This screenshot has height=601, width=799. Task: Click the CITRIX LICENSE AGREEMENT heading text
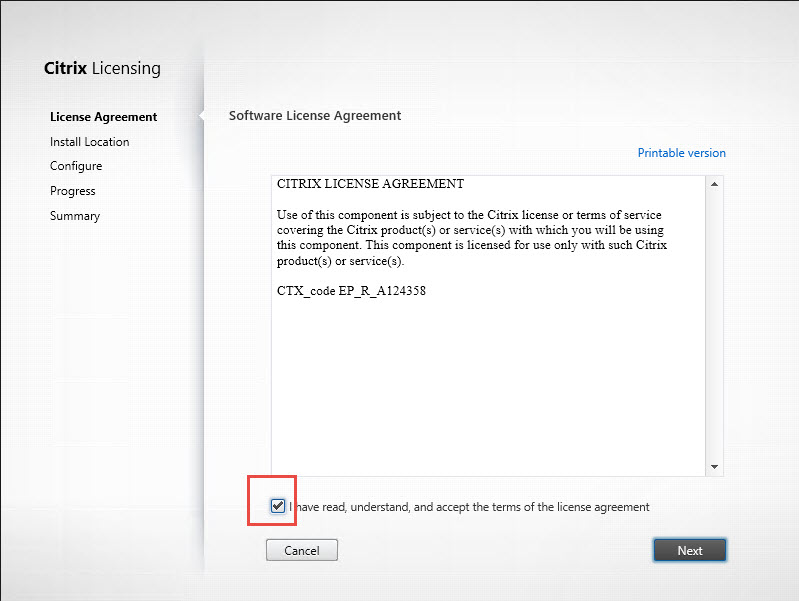point(370,184)
